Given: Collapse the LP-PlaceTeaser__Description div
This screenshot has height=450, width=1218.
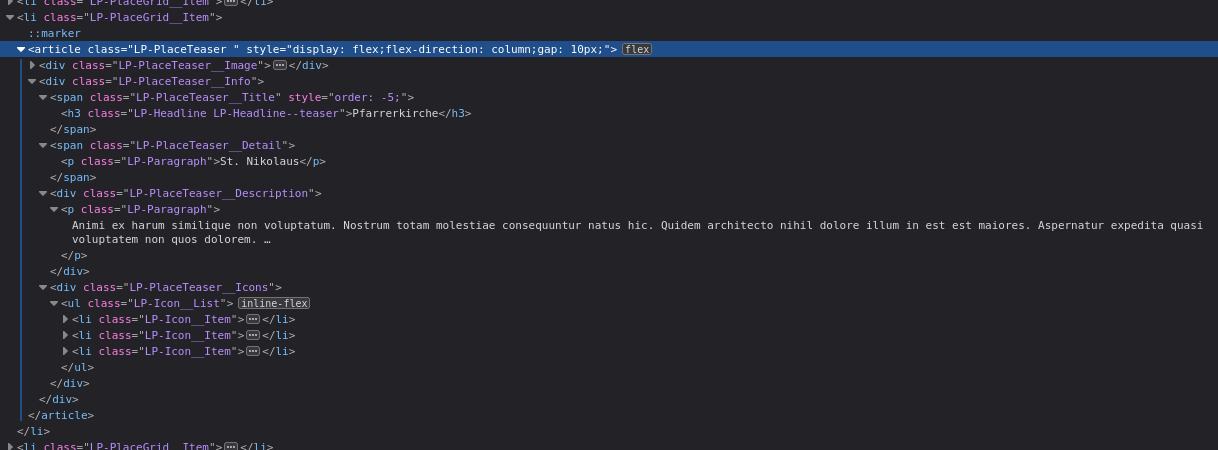Looking at the screenshot, I should pos(43,193).
